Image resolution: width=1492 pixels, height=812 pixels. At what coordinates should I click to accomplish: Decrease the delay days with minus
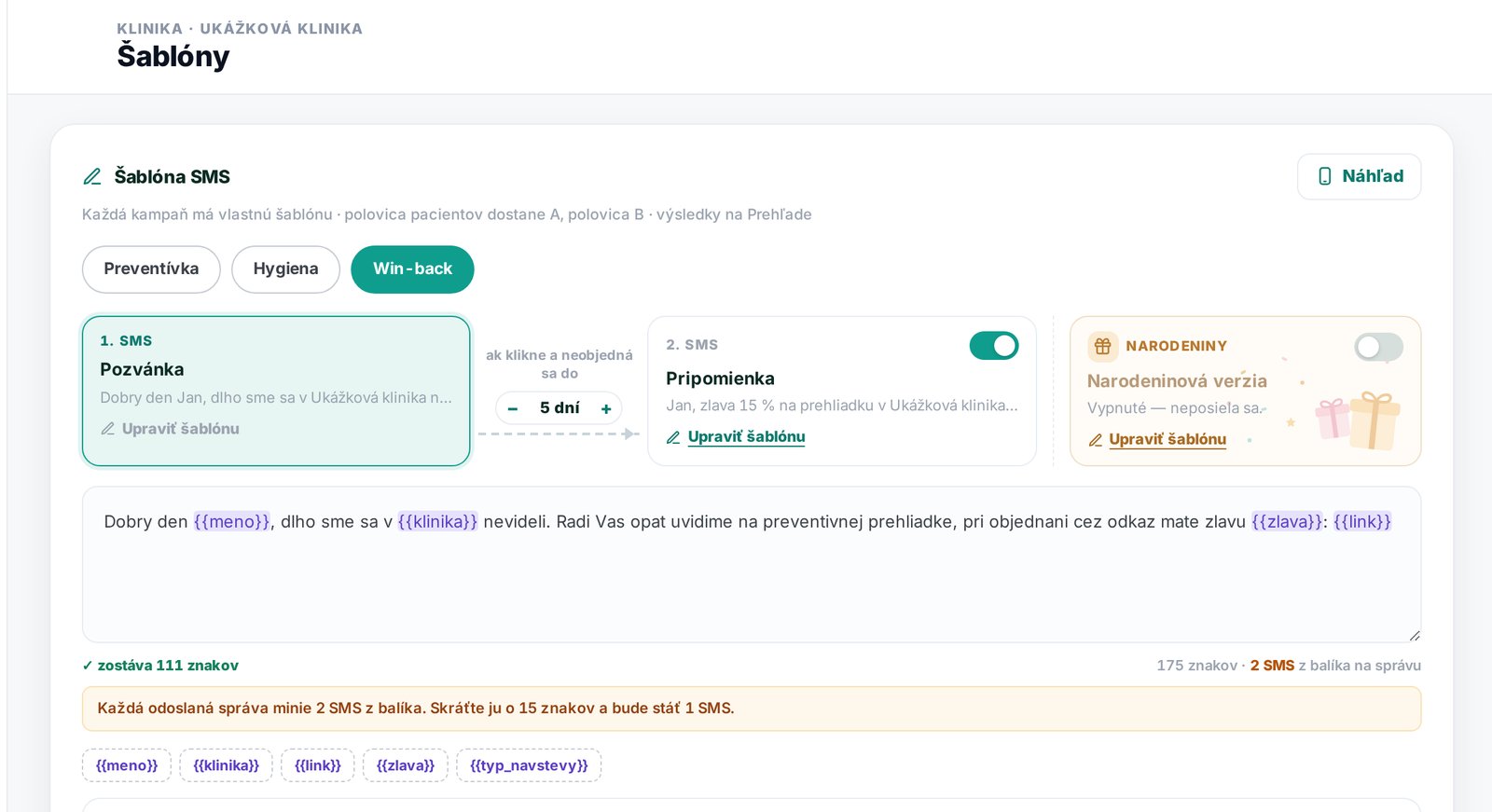tap(512, 408)
